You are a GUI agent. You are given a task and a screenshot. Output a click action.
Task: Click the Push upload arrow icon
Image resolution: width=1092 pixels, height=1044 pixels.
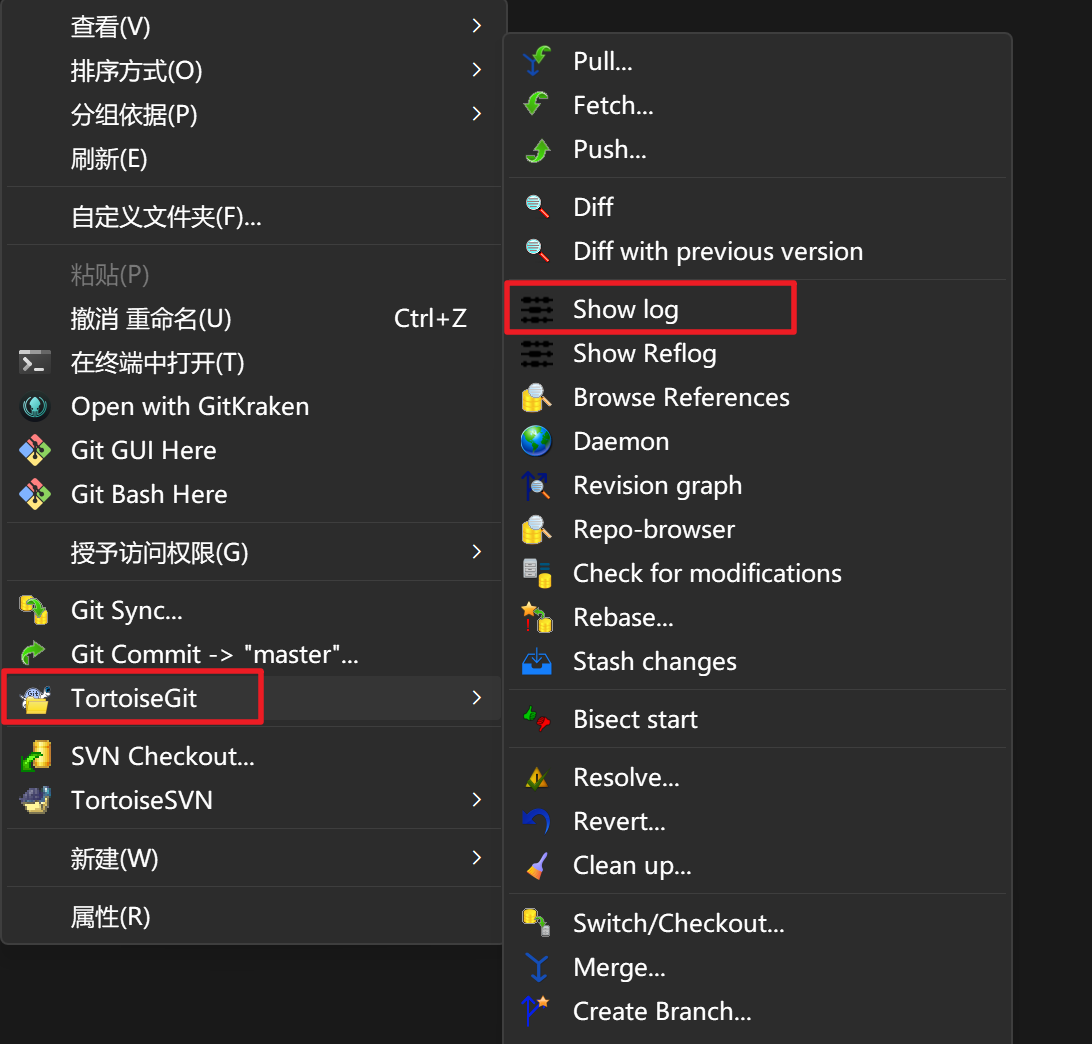537,150
